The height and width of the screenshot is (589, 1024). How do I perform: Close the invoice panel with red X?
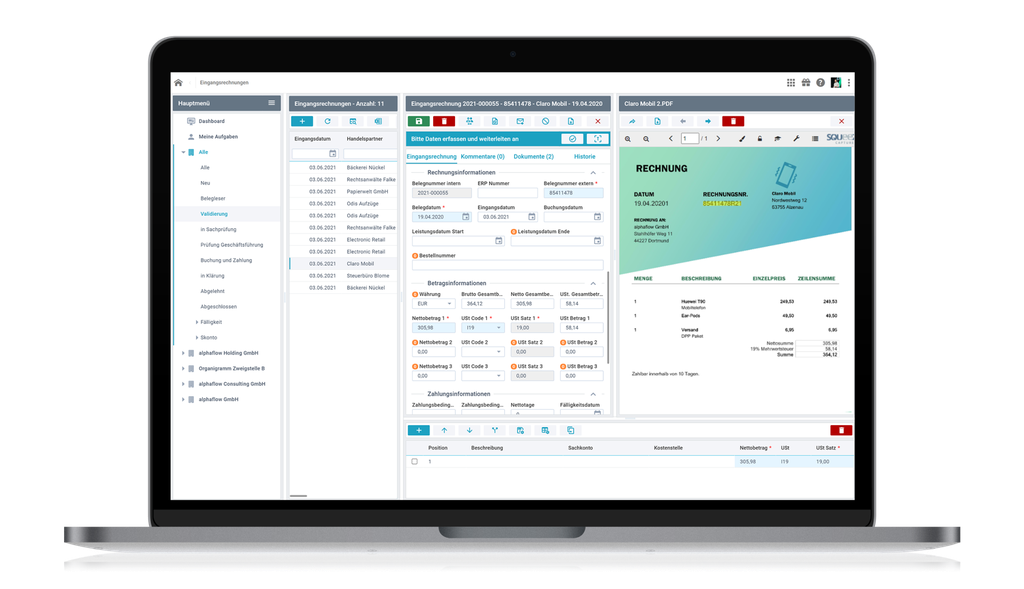tap(598, 121)
